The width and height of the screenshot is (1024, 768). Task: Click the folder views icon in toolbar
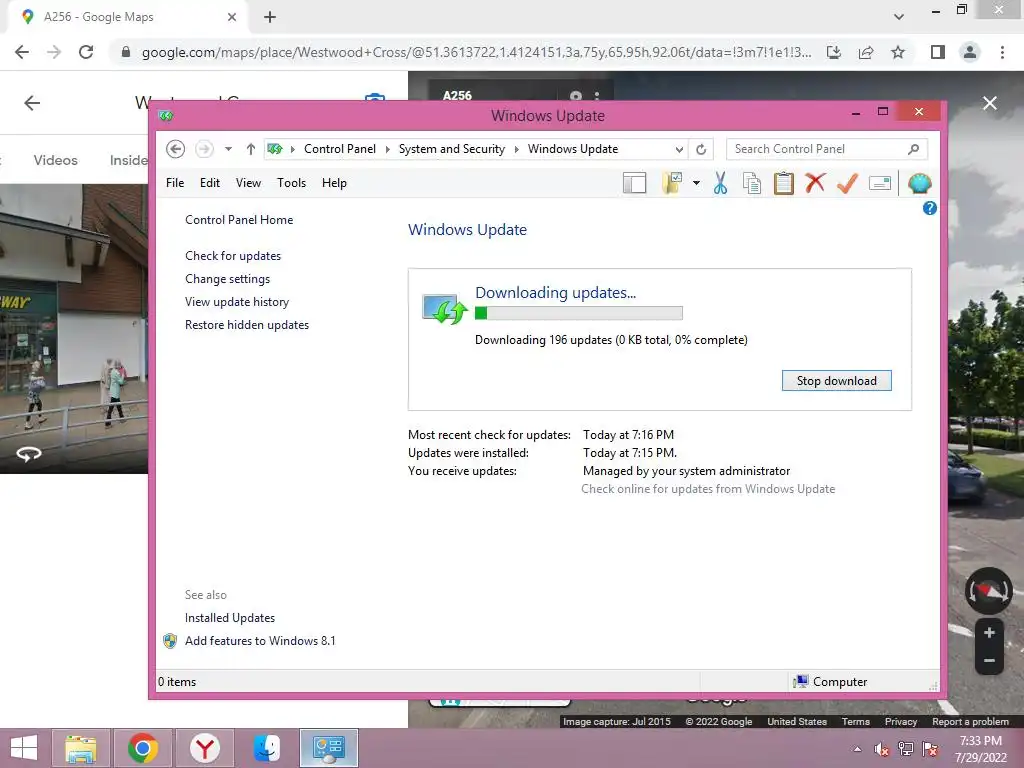tap(672, 184)
